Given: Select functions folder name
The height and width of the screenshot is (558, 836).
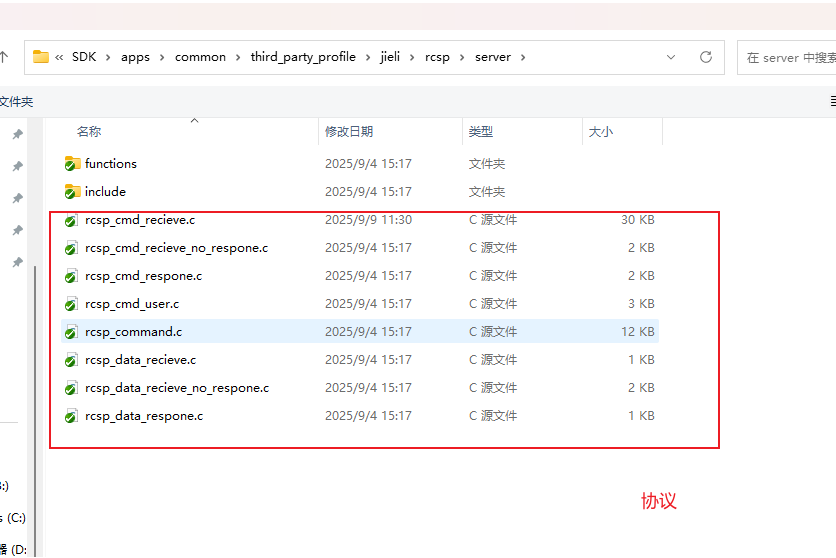Looking at the screenshot, I should pos(111,163).
